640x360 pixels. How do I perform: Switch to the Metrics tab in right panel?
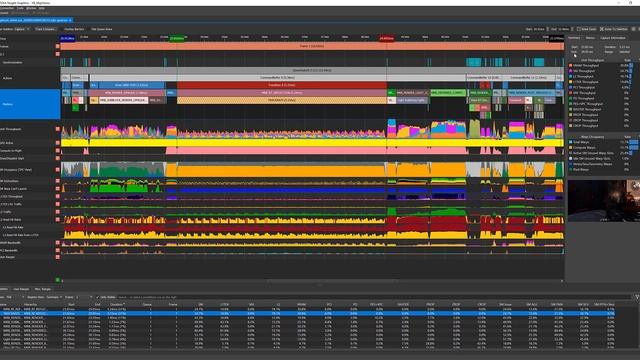590,38
